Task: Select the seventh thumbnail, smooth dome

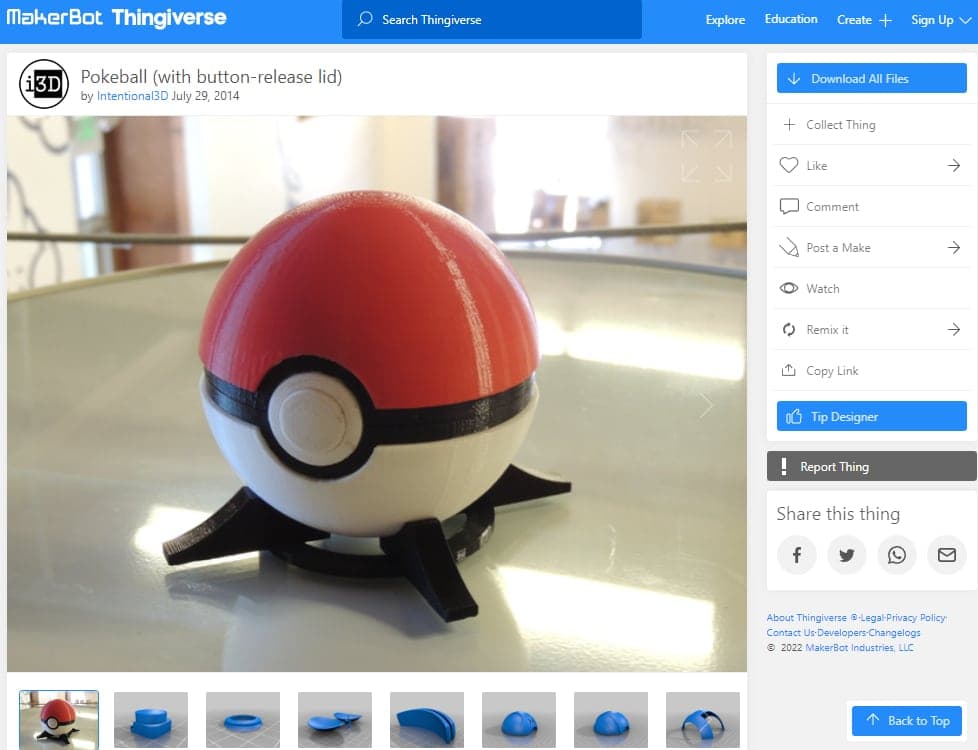Action: [x=611, y=719]
